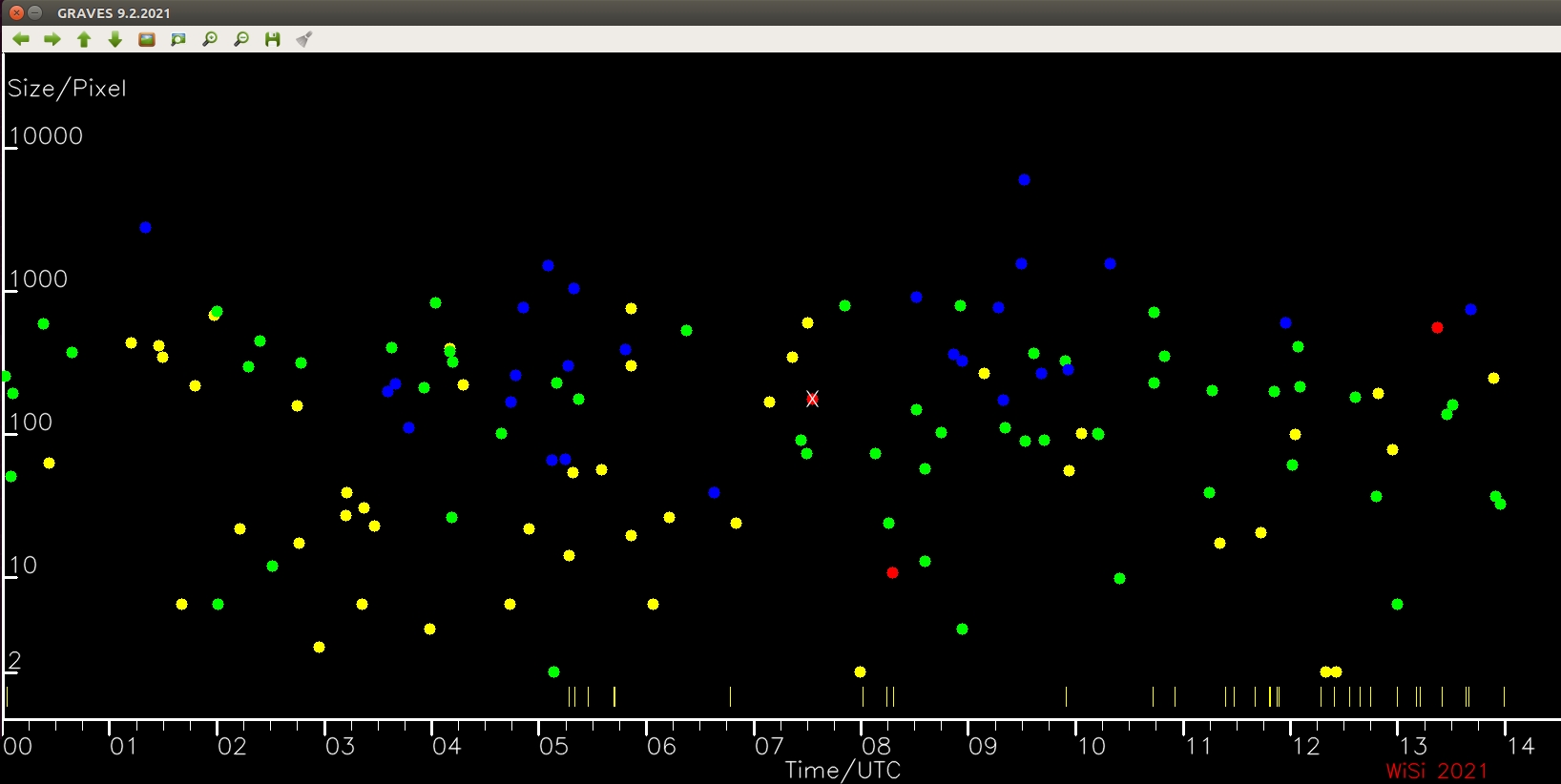This screenshot has height=784, width=1561.
Task: Zoom out with the minus magnifier icon
Action: (x=241, y=39)
